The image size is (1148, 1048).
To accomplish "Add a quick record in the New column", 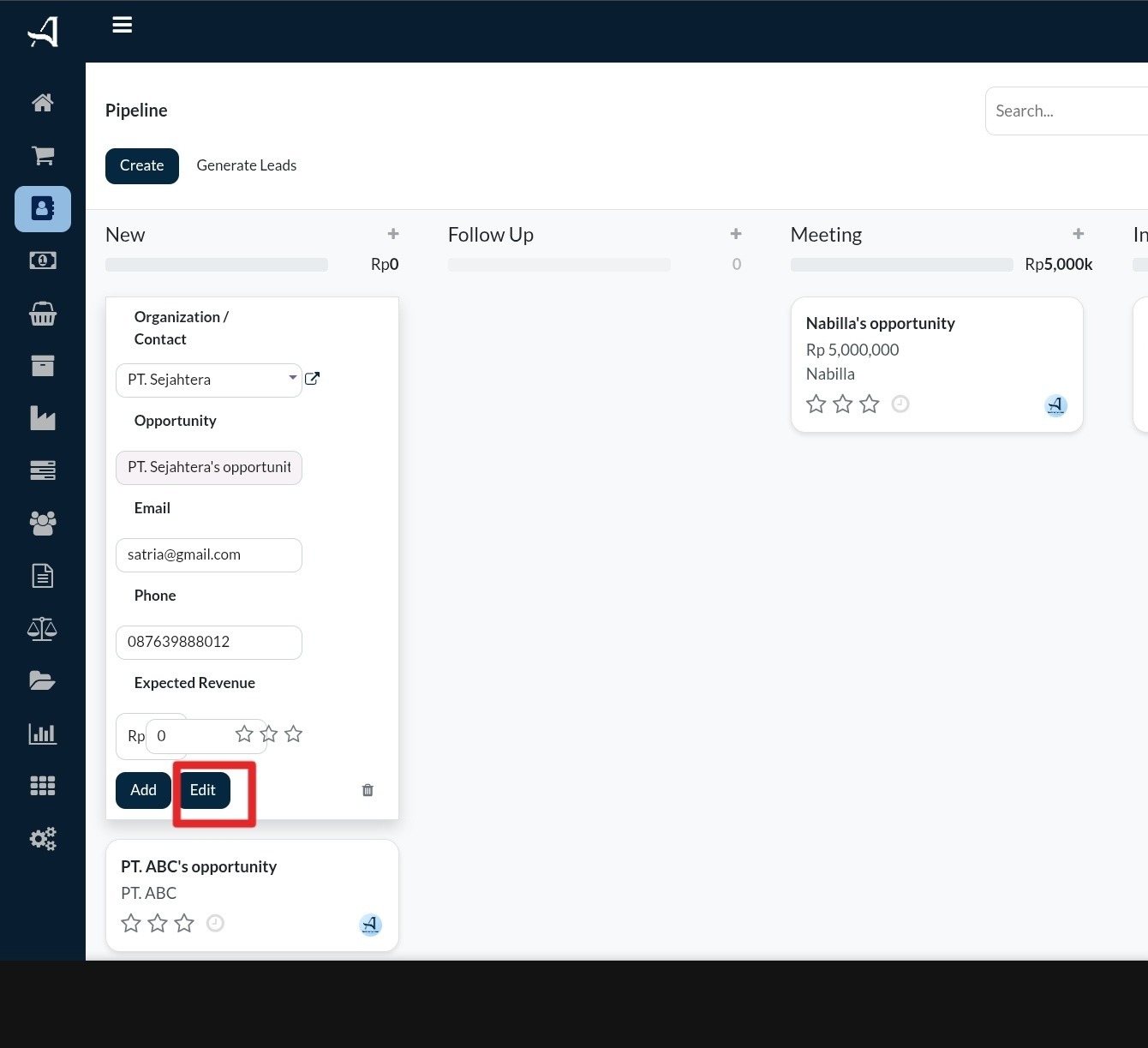I will click(393, 234).
